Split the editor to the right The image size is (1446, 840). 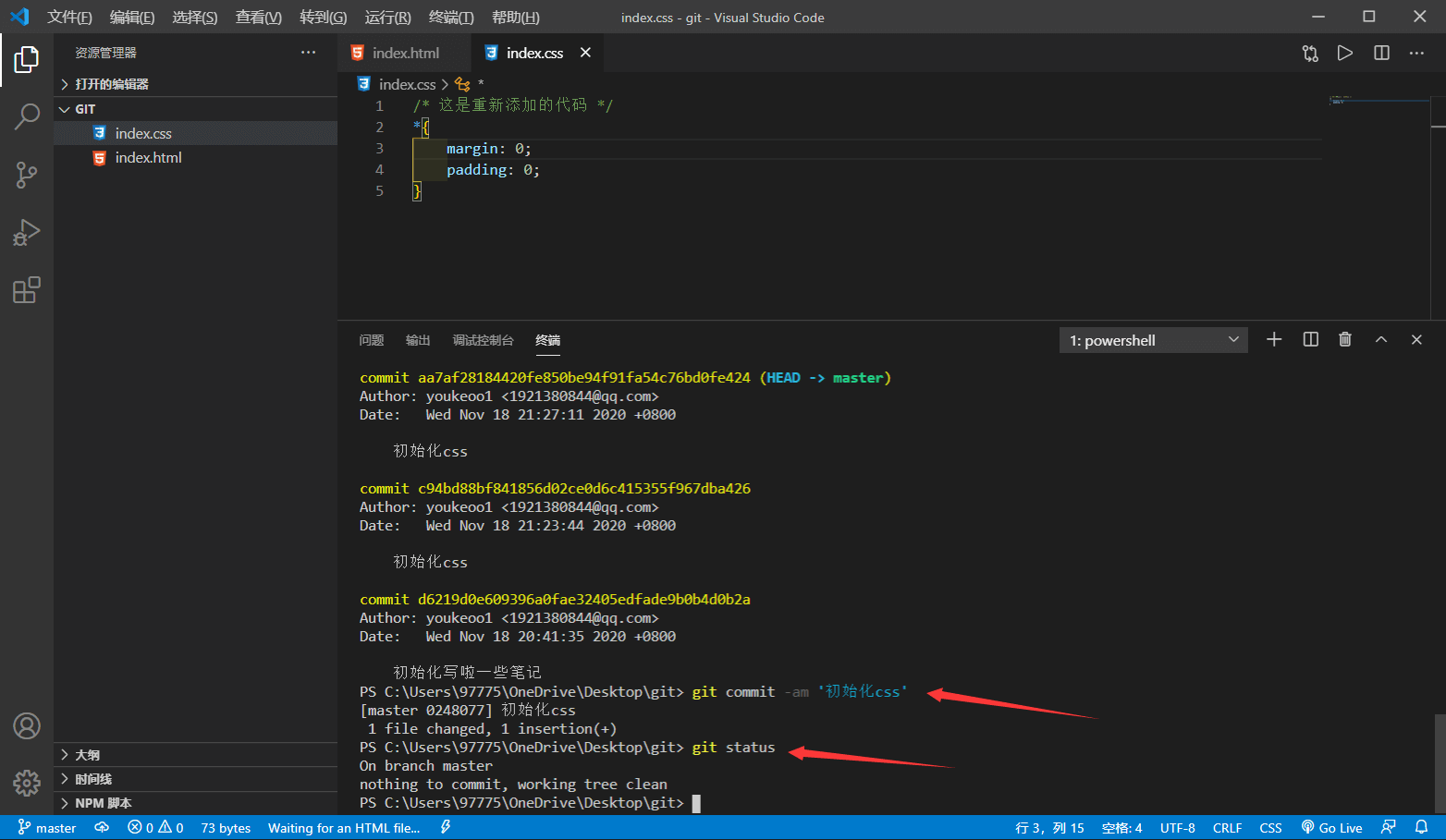tap(1381, 53)
